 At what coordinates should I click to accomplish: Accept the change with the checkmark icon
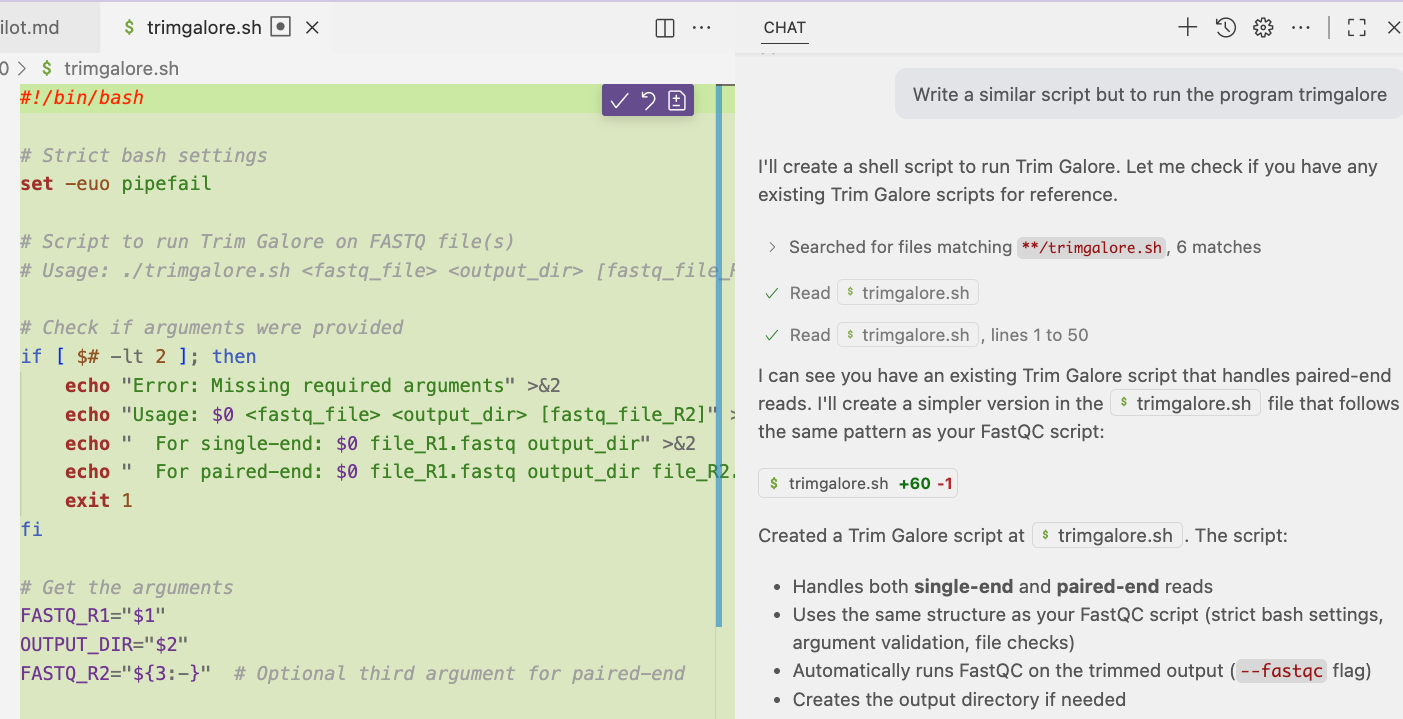[618, 100]
